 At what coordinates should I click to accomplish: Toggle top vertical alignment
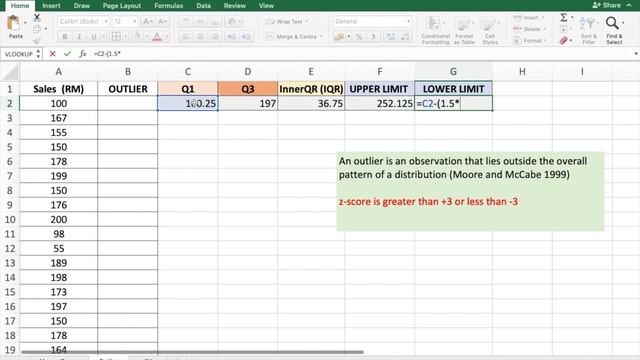pos(186,21)
